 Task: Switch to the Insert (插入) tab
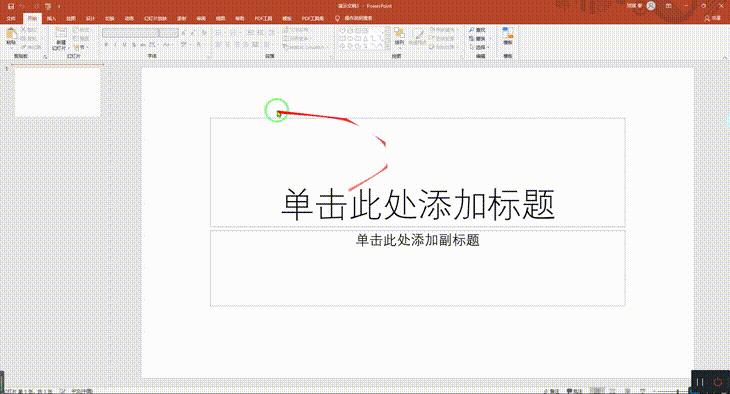51,18
